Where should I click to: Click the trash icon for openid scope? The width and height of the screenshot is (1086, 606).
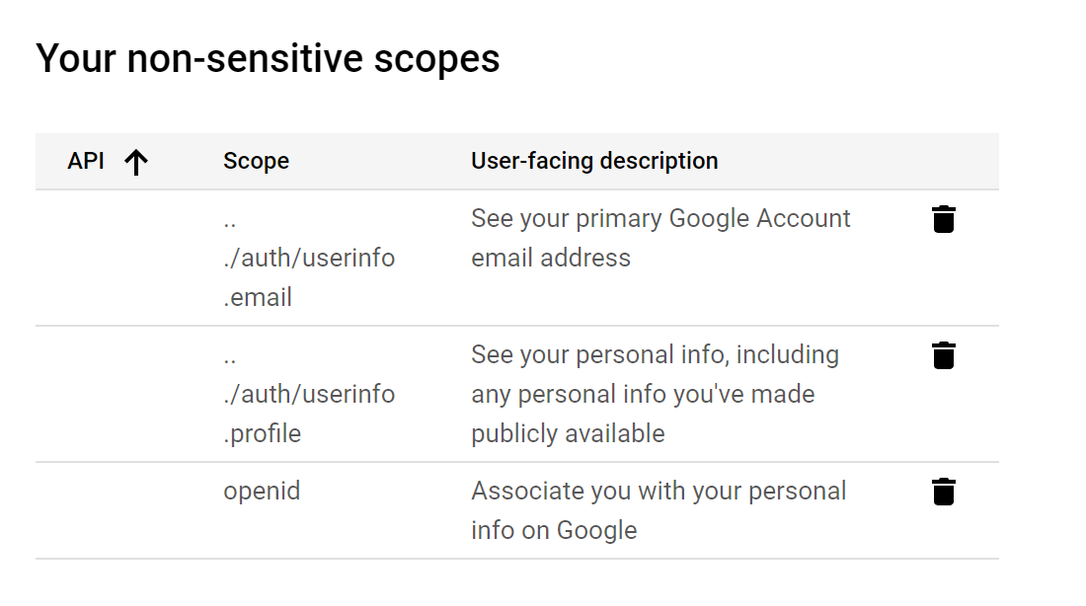[x=943, y=492]
